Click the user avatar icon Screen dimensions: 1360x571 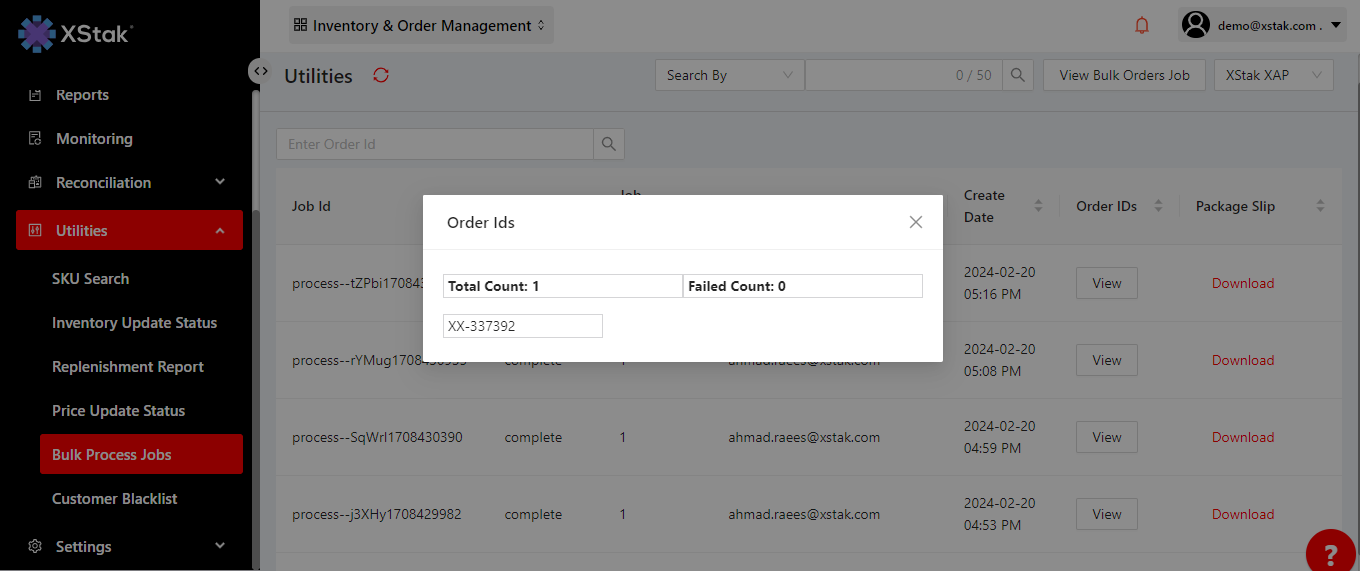tap(1196, 25)
